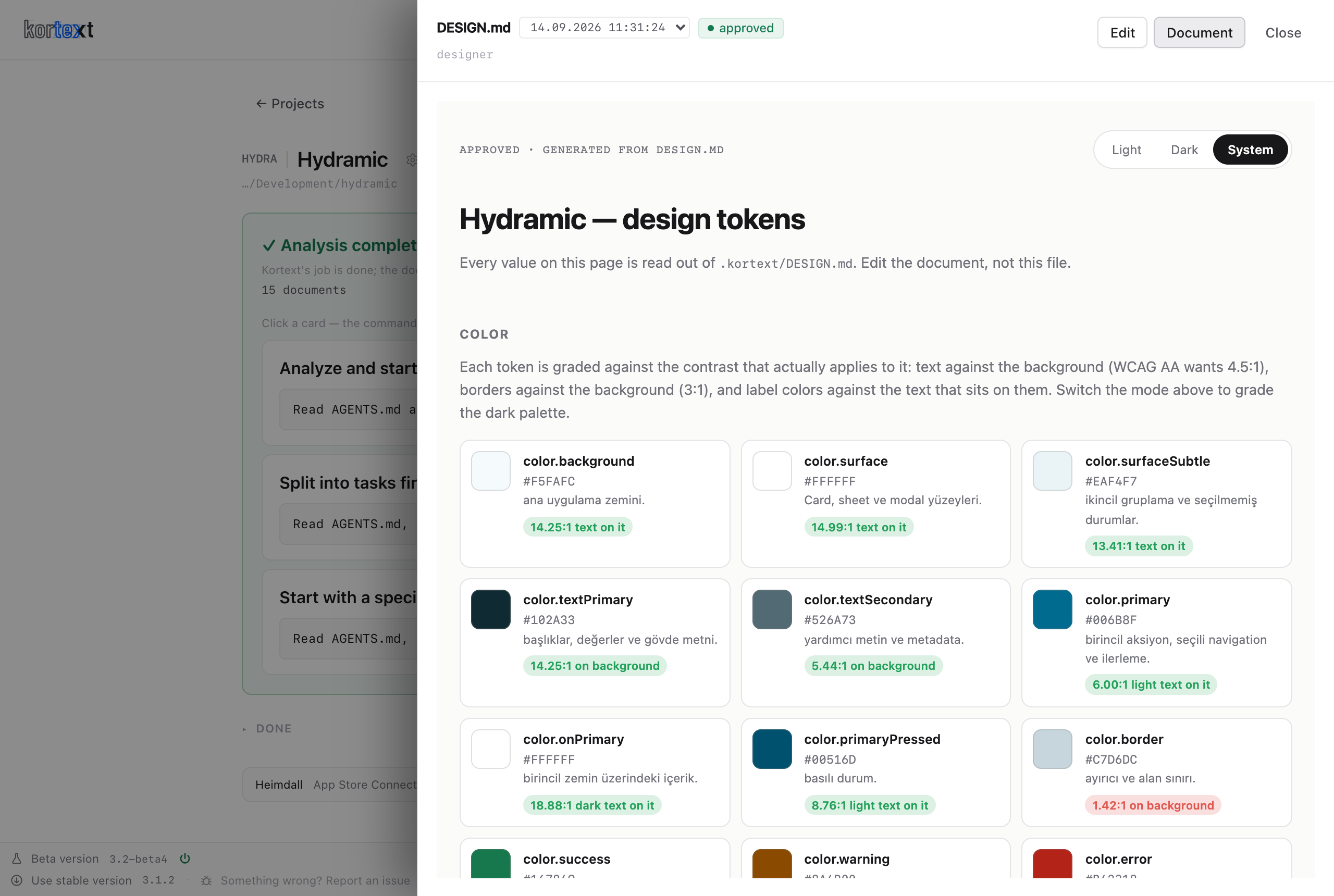This screenshot has height=896, width=1334.
Task: Open the Split into tasks first card
Action: coord(340,507)
